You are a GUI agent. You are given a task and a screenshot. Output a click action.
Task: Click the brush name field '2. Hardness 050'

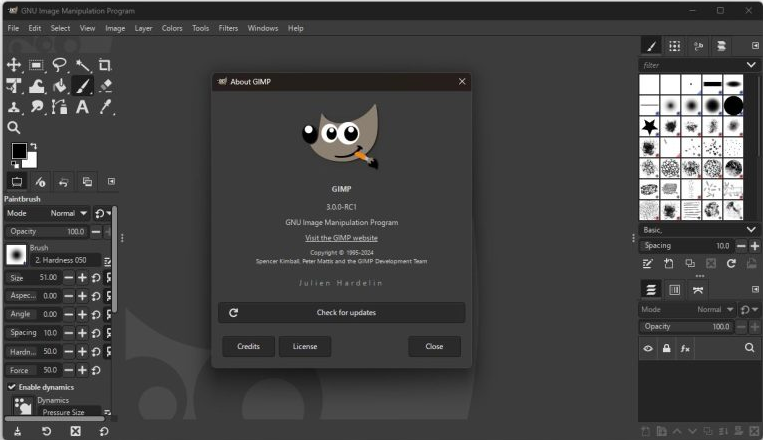[66, 260]
